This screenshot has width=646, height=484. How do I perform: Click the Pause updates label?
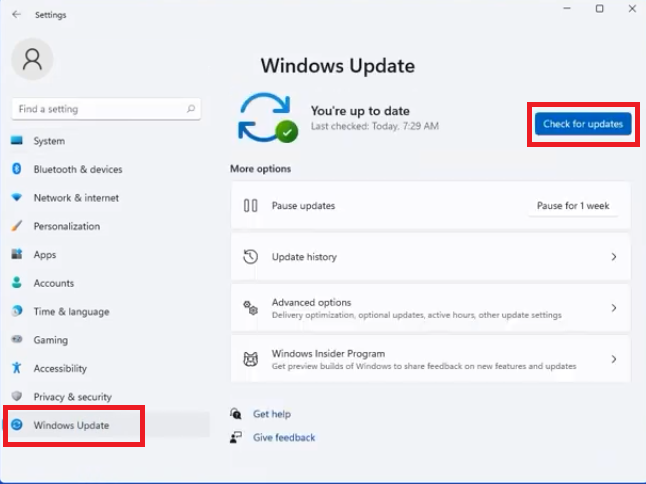pos(303,205)
